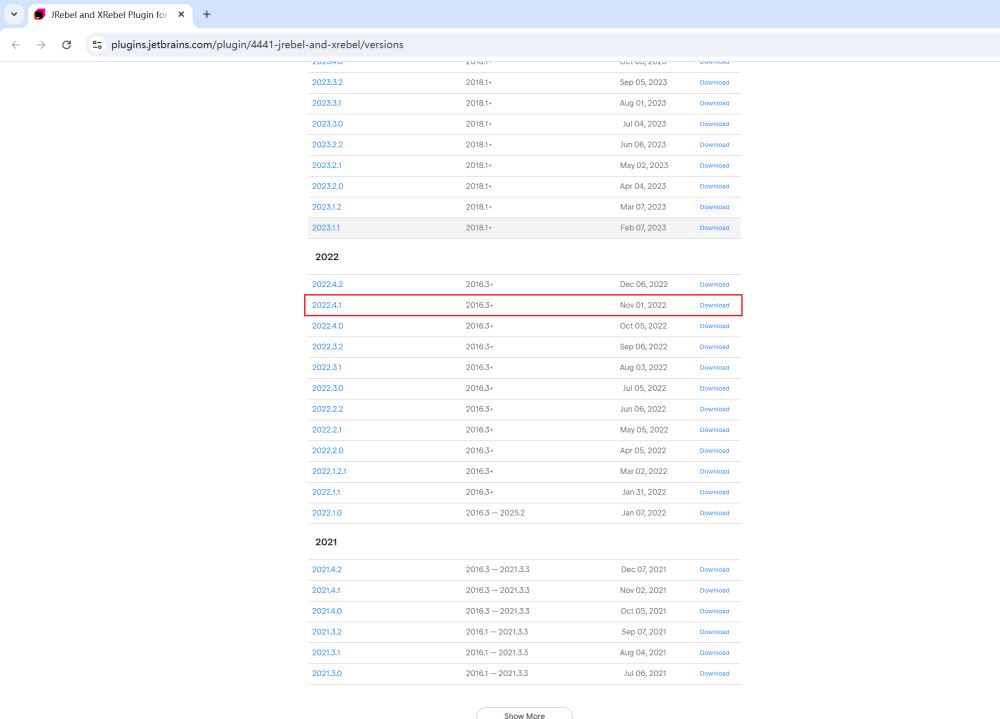
Task: Download the Dec 07, 2021 release
Action: click(x=714, y=570)
